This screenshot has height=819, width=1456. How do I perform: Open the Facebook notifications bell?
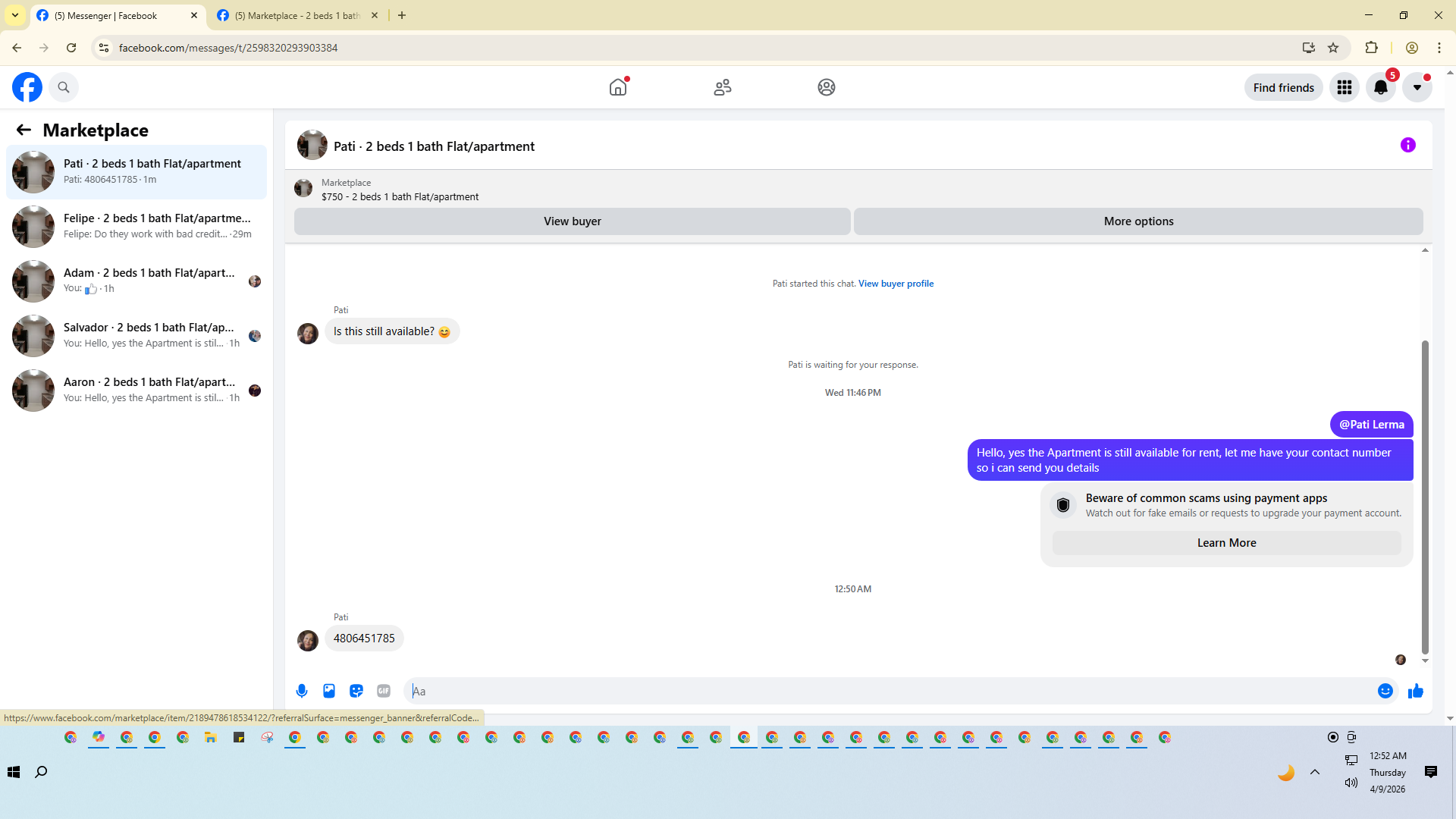(x=1380, y=87)
